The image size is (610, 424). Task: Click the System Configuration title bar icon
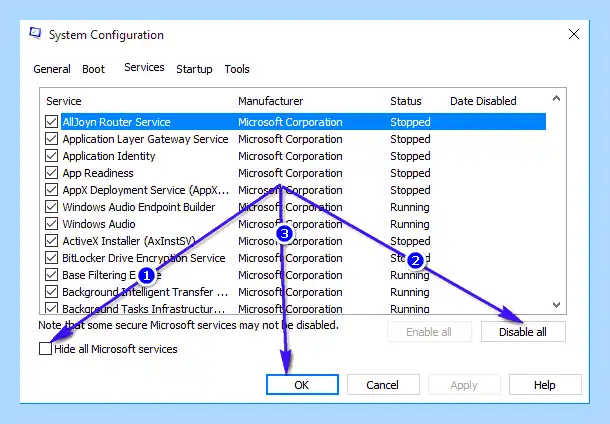click(35, 33)
